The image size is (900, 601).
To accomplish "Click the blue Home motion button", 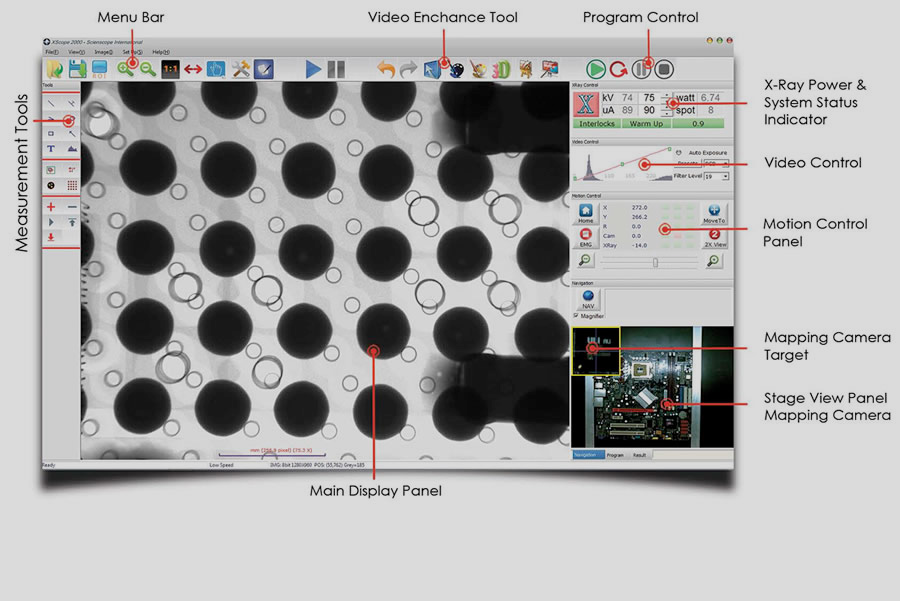I will coord(586,212).
